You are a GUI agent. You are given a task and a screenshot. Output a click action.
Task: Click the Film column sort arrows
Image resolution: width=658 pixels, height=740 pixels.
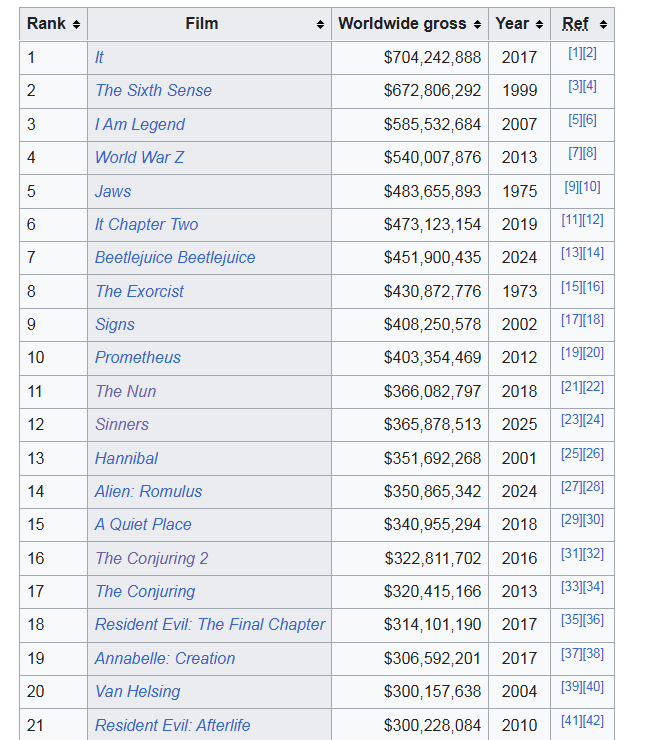click(x=321, y=25)
